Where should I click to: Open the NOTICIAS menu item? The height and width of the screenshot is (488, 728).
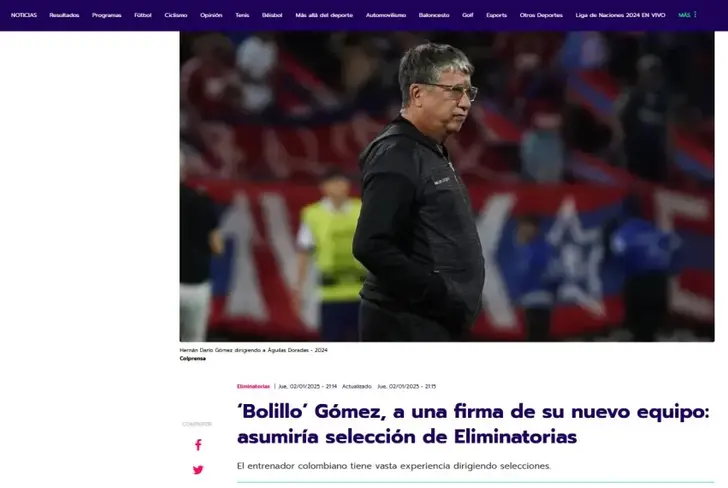coord(24,15)
